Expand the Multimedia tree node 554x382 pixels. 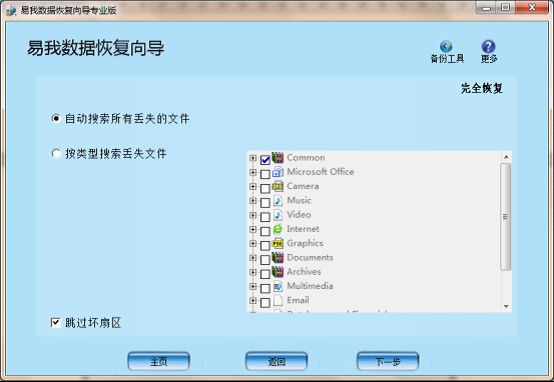[x=253, y=286]
